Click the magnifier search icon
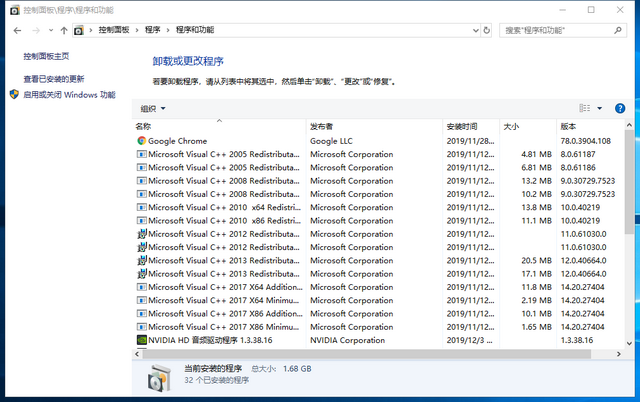This screenshot has height=402, width=640. [618, 30]
